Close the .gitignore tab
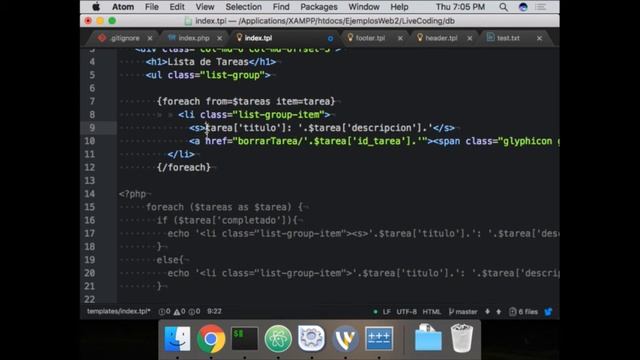The image size is (640, 360). (x=150, y=38)
